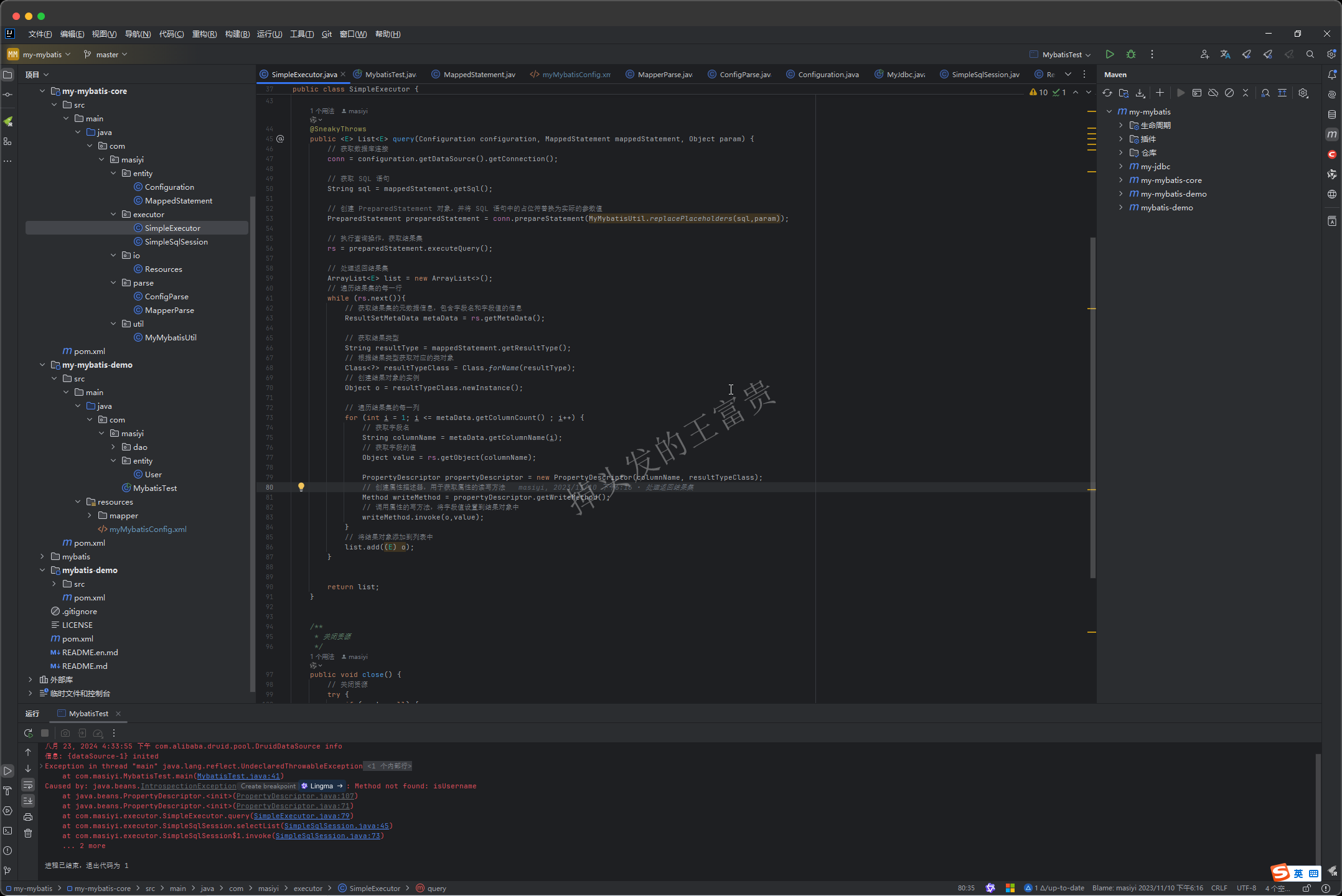Image resolution: width=1342 pixels, height=896 pixels.
Task: Clear console output with trash icon
Action: tap(28, 833)
